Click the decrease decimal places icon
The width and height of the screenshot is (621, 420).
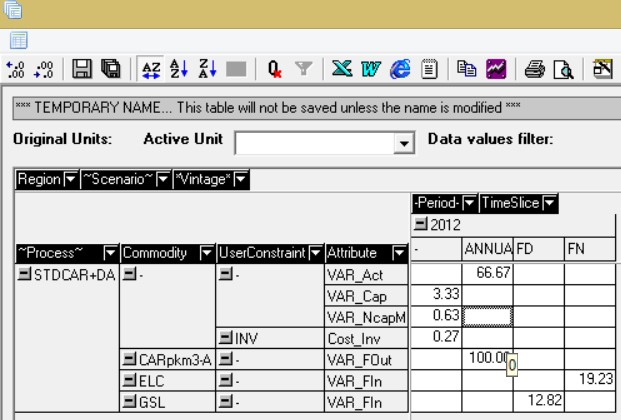click(x=44, y=69)
